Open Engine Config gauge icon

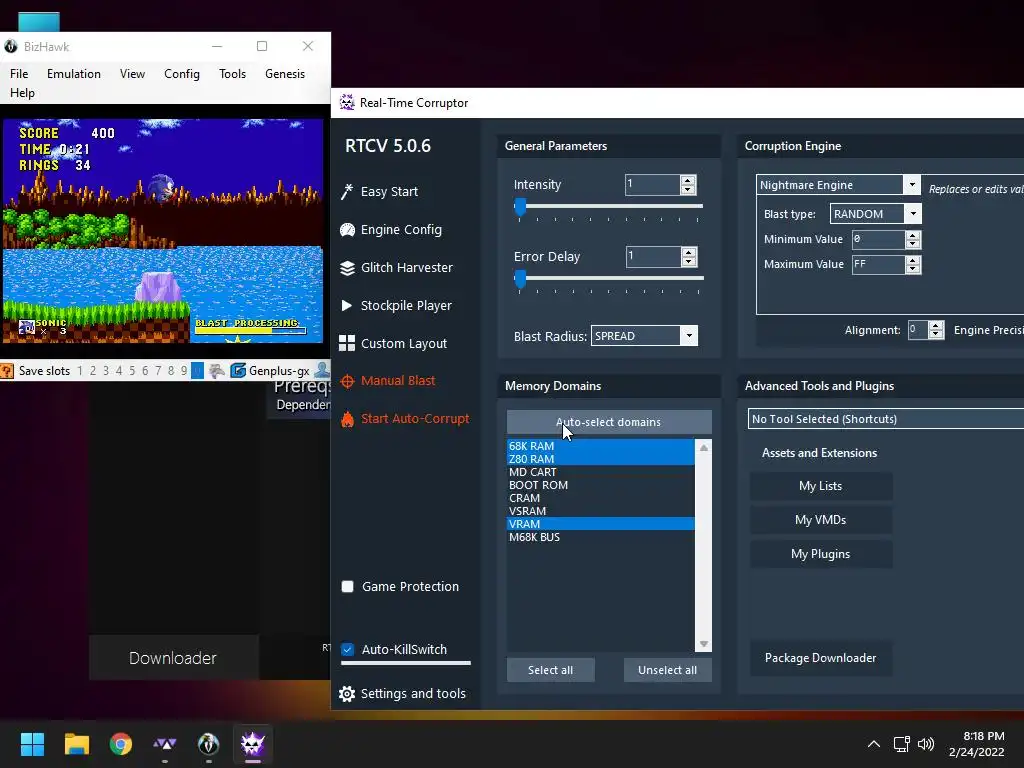tap(347, 230)
